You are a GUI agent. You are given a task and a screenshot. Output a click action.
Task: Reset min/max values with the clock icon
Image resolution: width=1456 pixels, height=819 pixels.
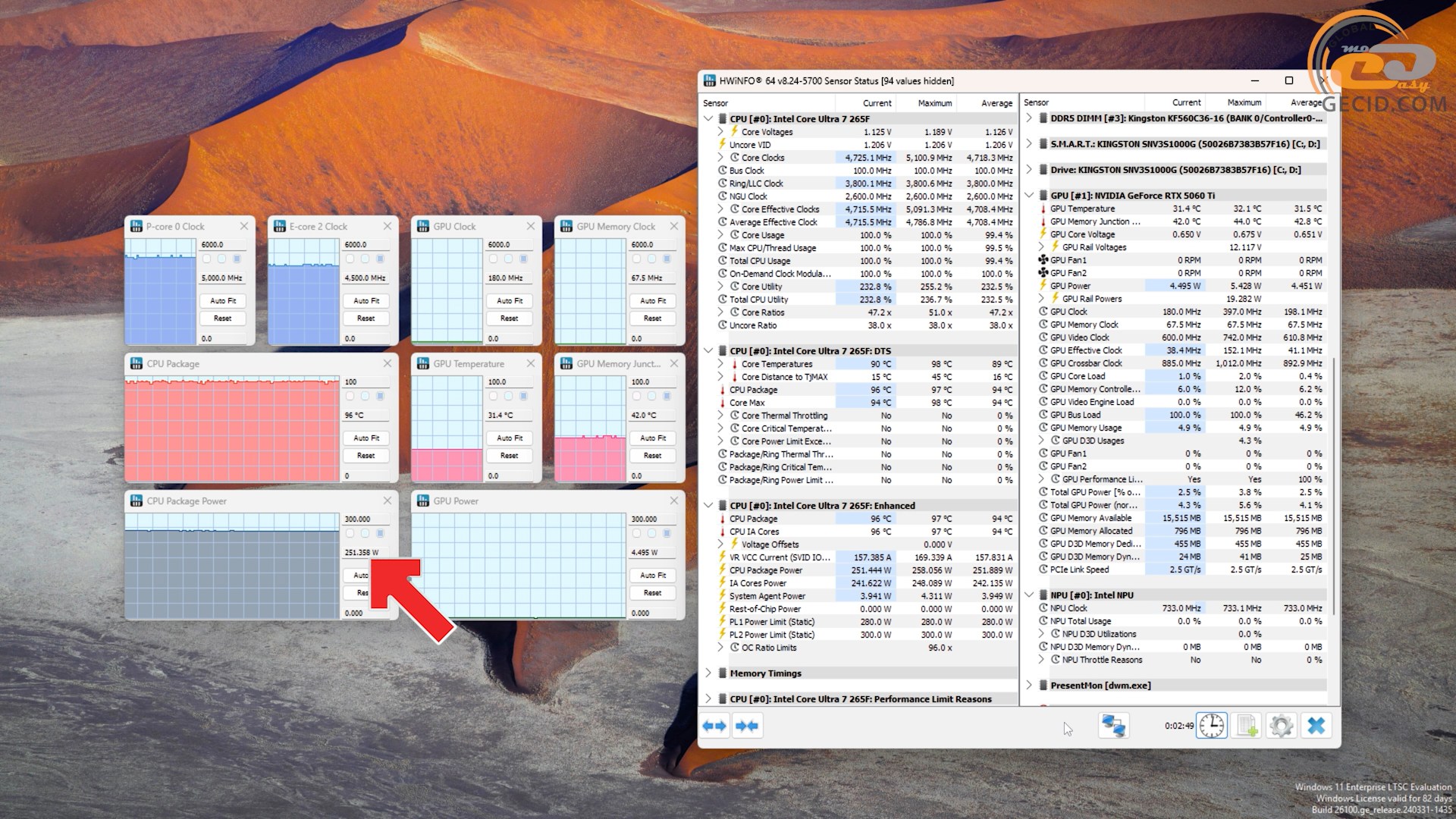coord(1211,726)
